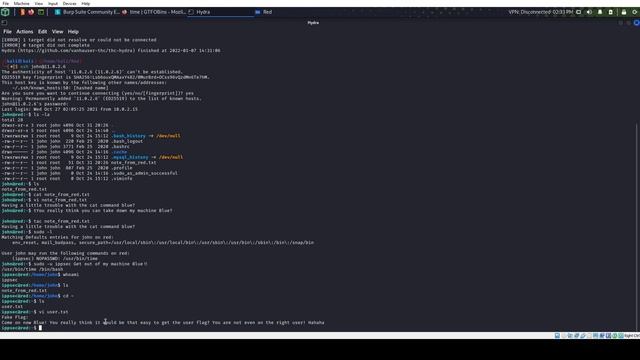This screenshot has width=640, height=360.
Task: Click the display settings tray icon
Action: pyautogui.click(x=578, y=12)
